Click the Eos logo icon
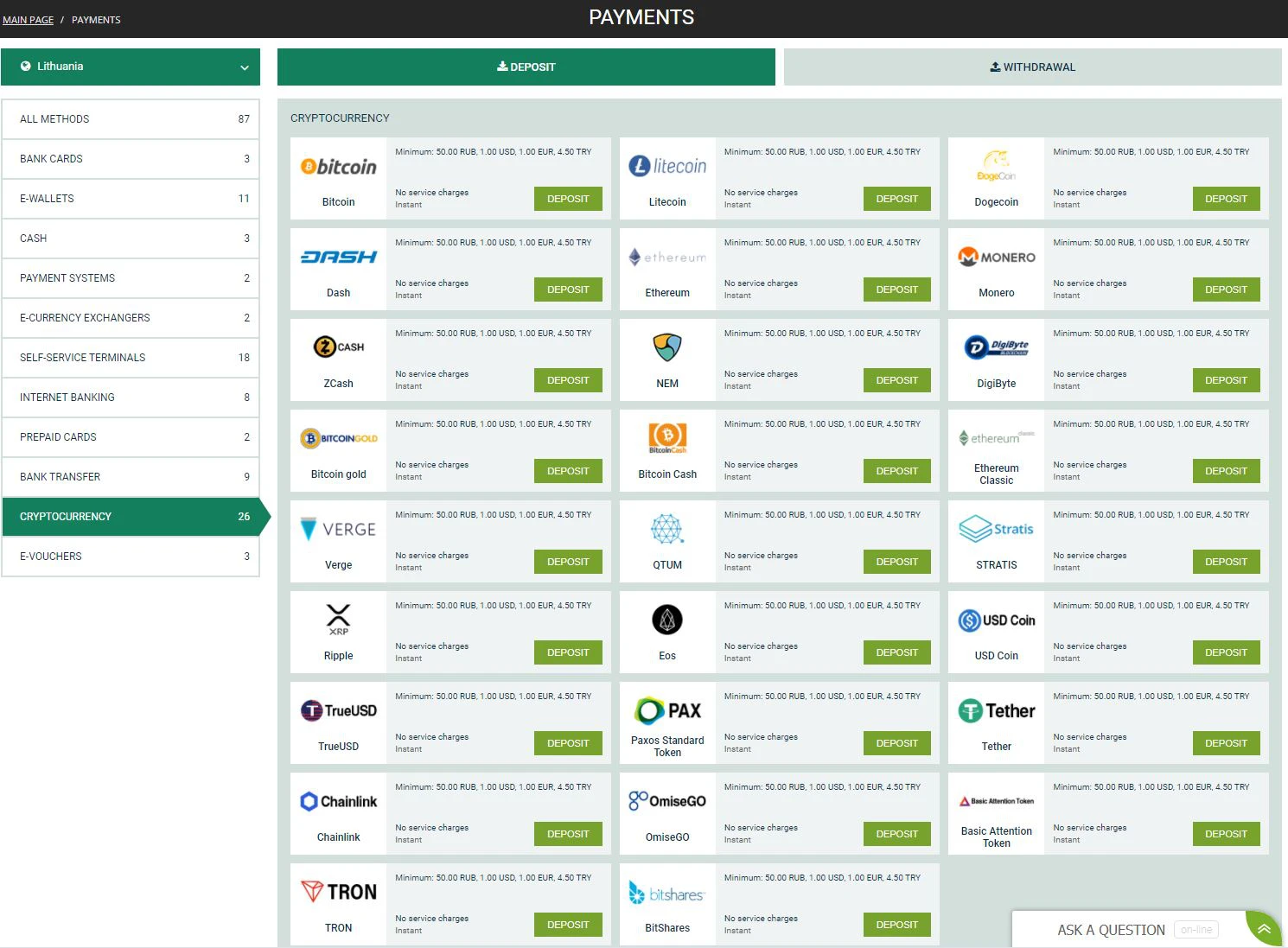Screen dimensions: 1288x948 667,620
